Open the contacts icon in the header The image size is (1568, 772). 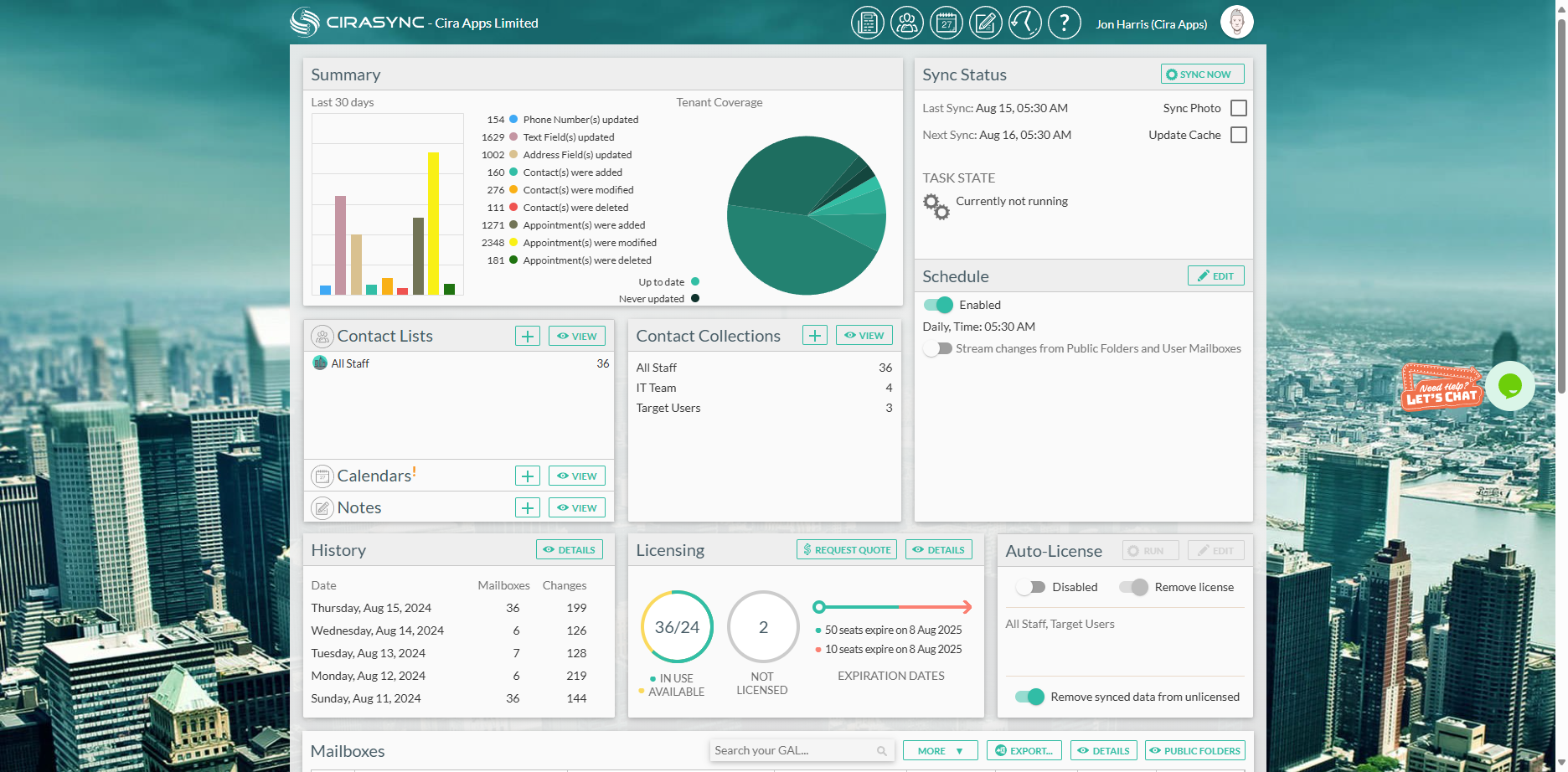pos(906,23)
